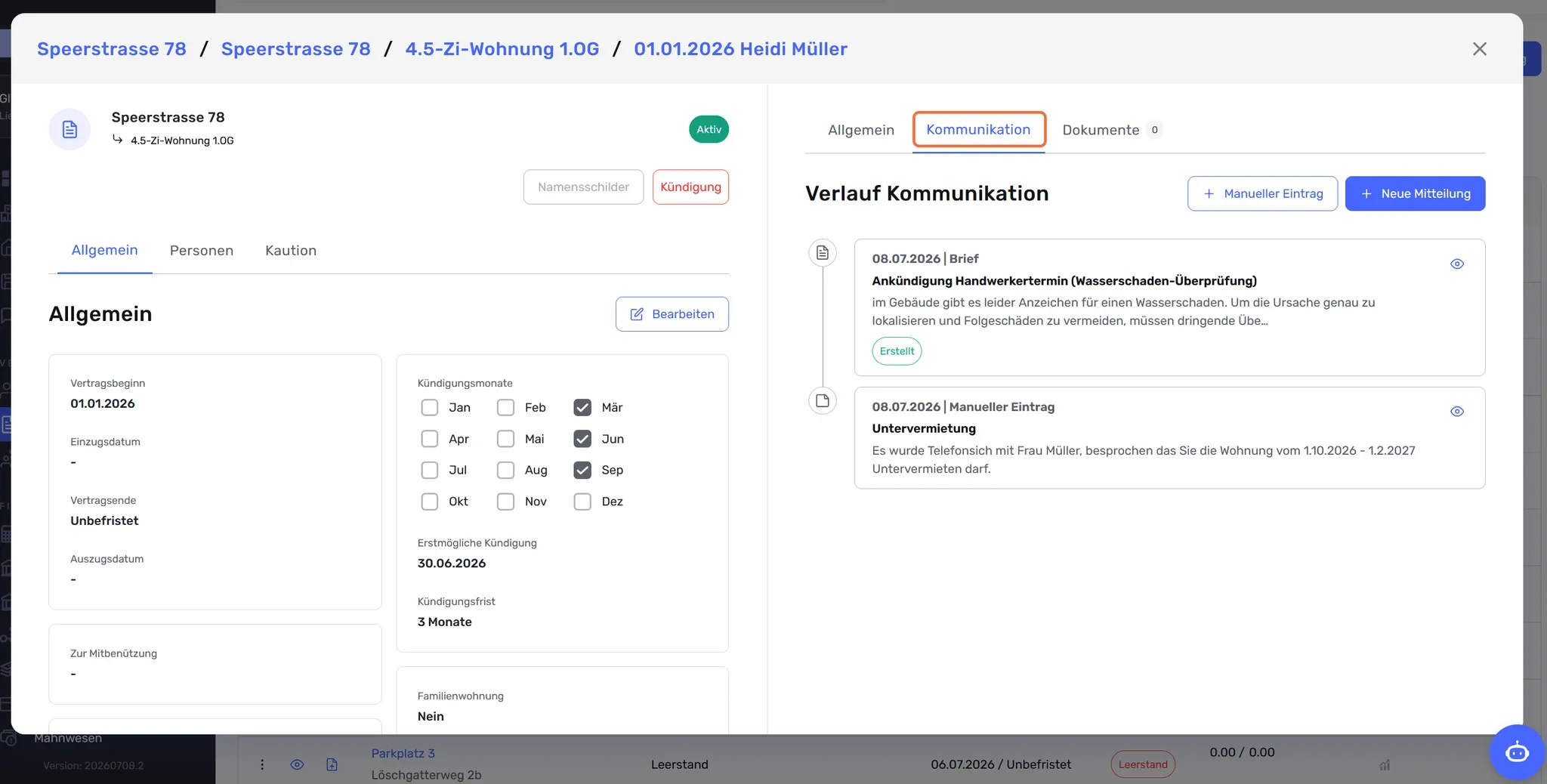Click the Kündigung button
1547x784 pixels.
690,187
